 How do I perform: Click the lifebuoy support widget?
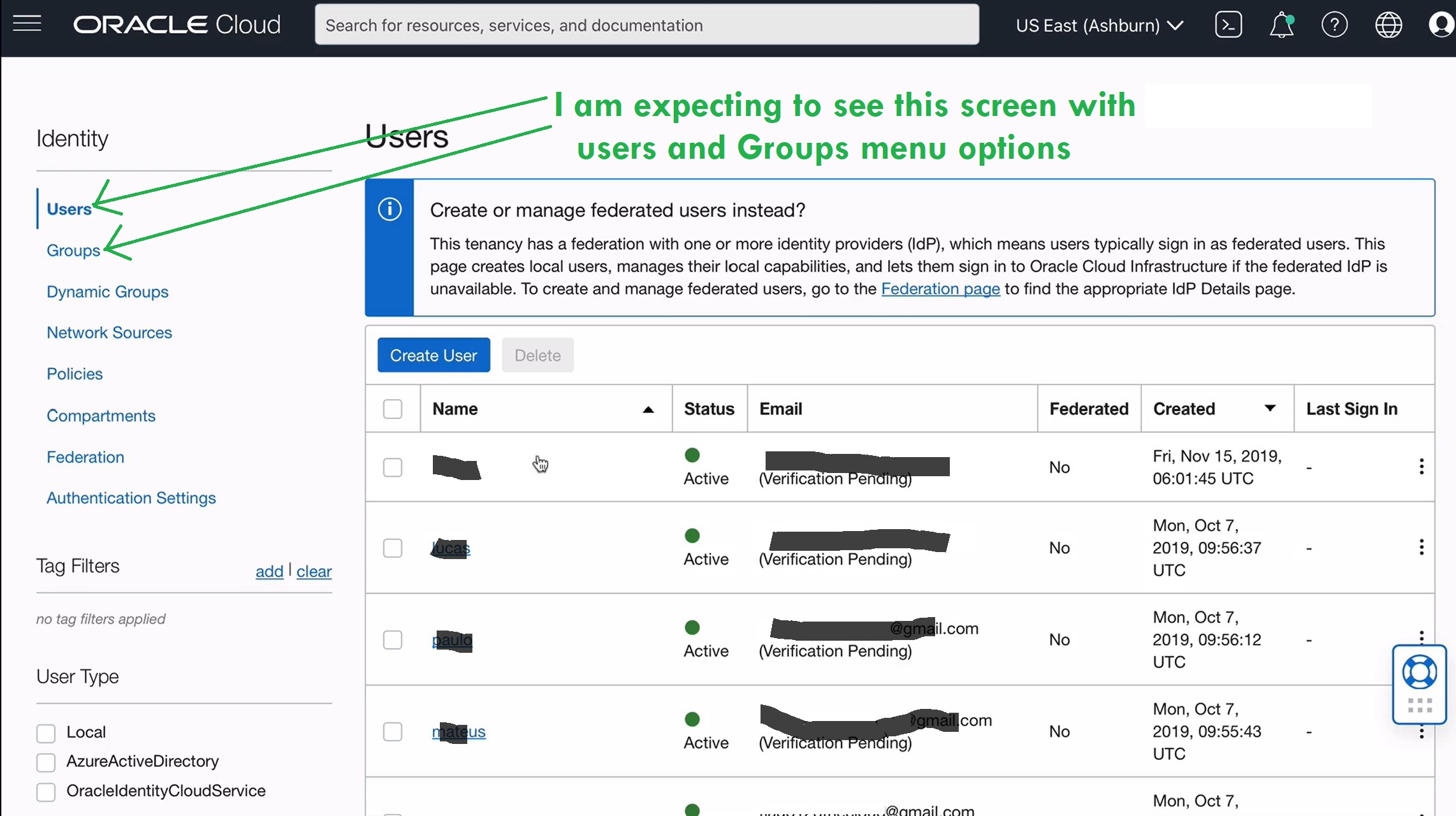pos(1419,673)
